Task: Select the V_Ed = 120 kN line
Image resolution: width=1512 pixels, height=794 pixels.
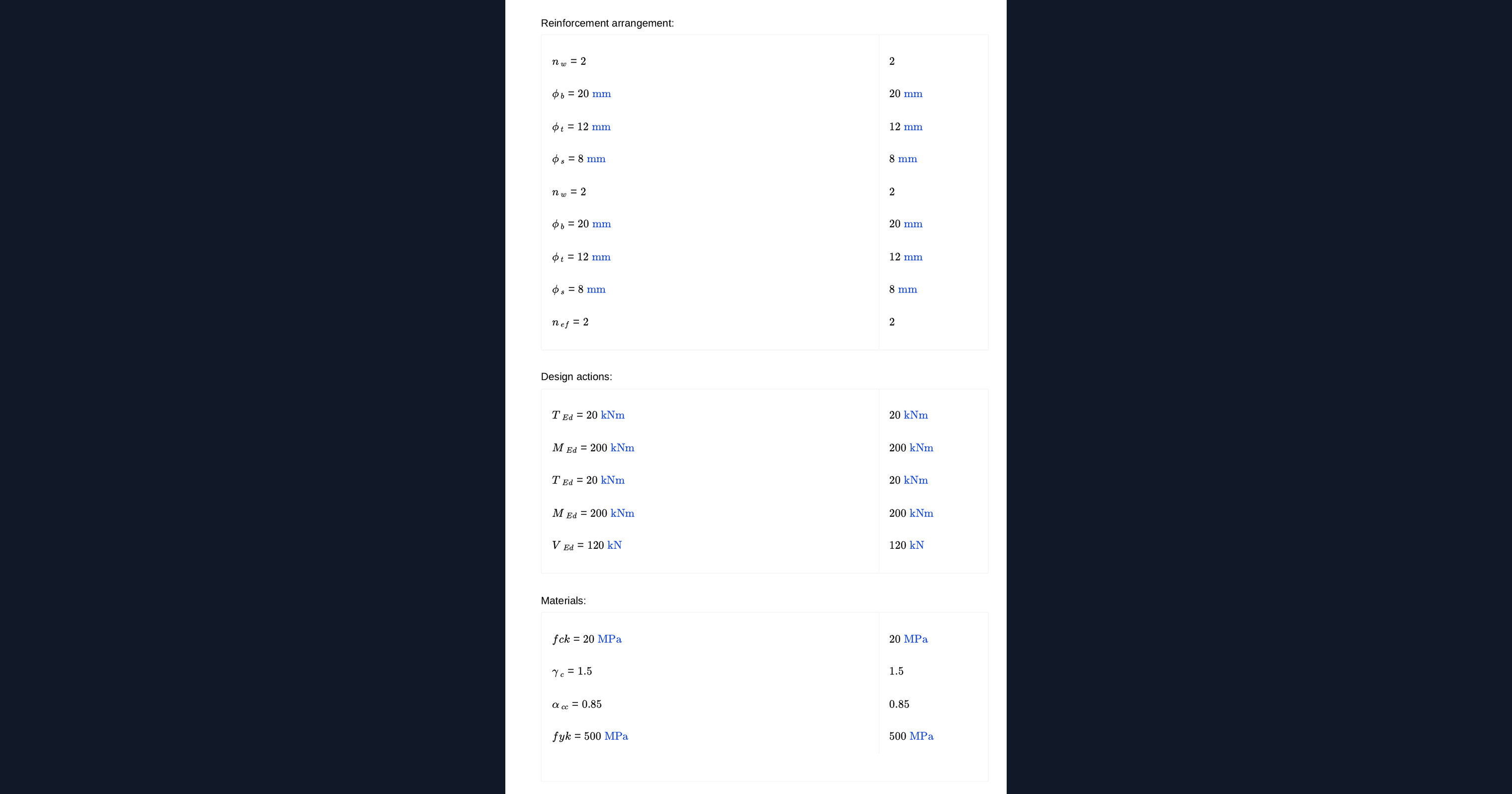Action: (x=586, y=546)
